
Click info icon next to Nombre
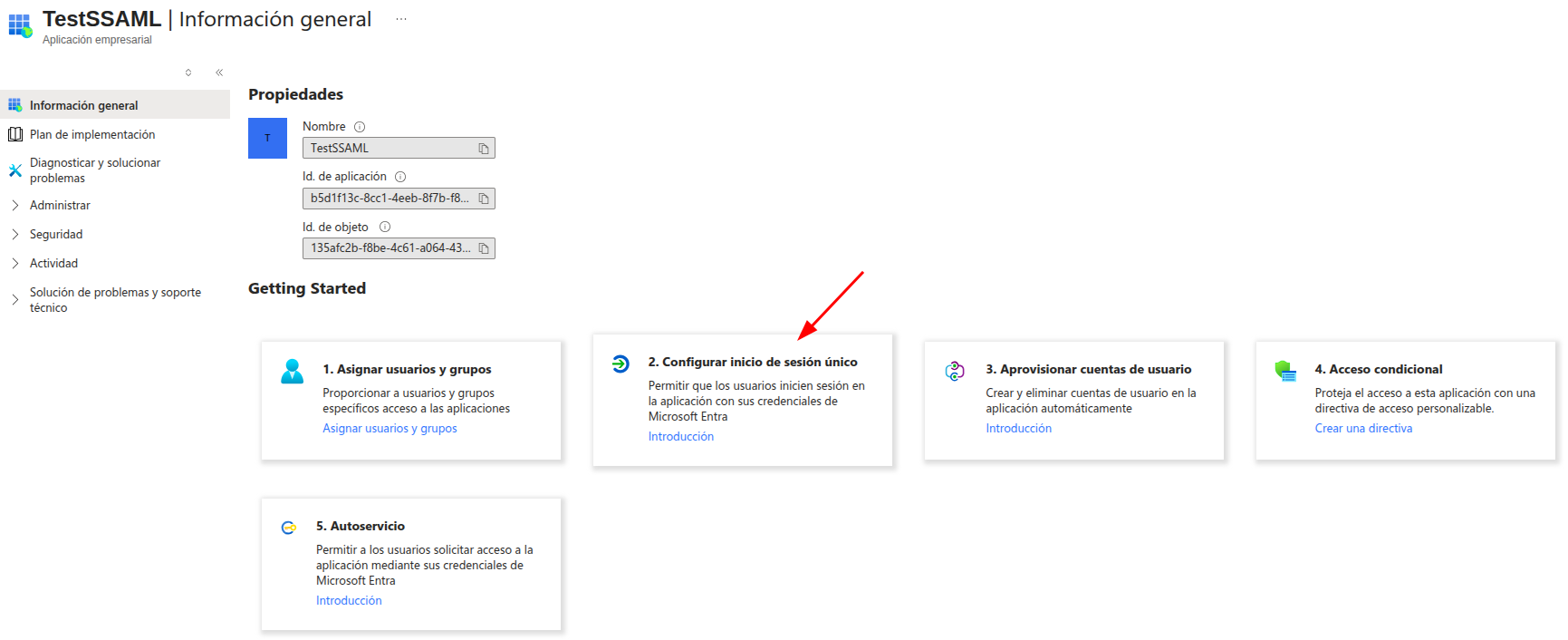360,127
